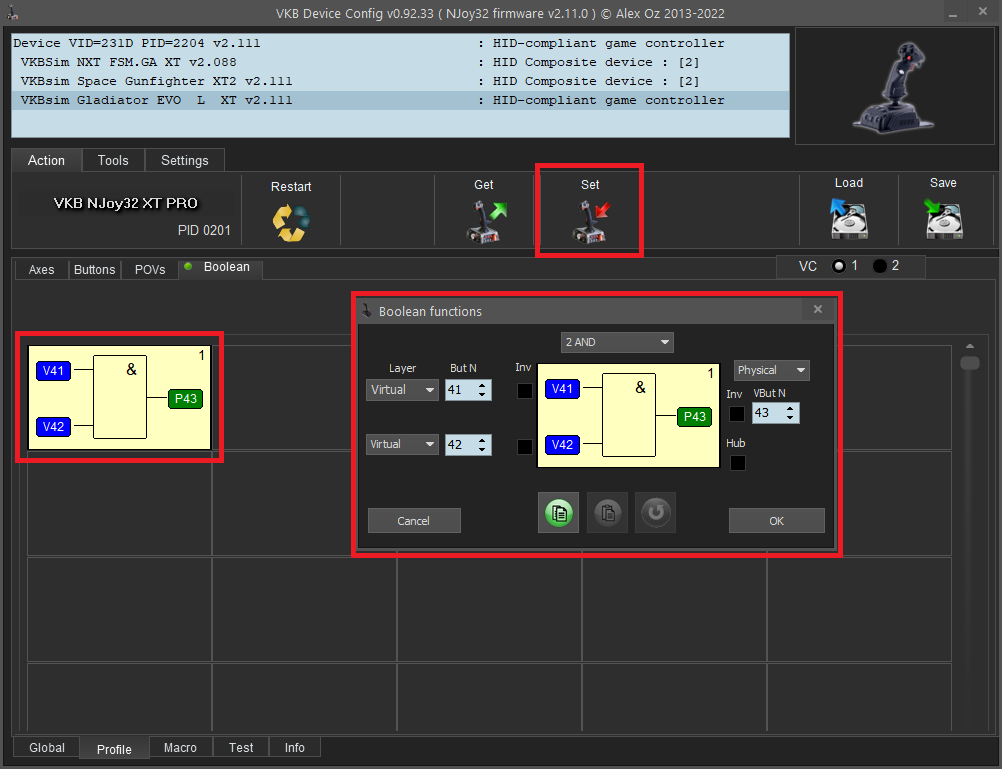This screenshot has width=1002, height=769.
Task: Click the Set joystick parameters icon
Action: coord(590,221)
